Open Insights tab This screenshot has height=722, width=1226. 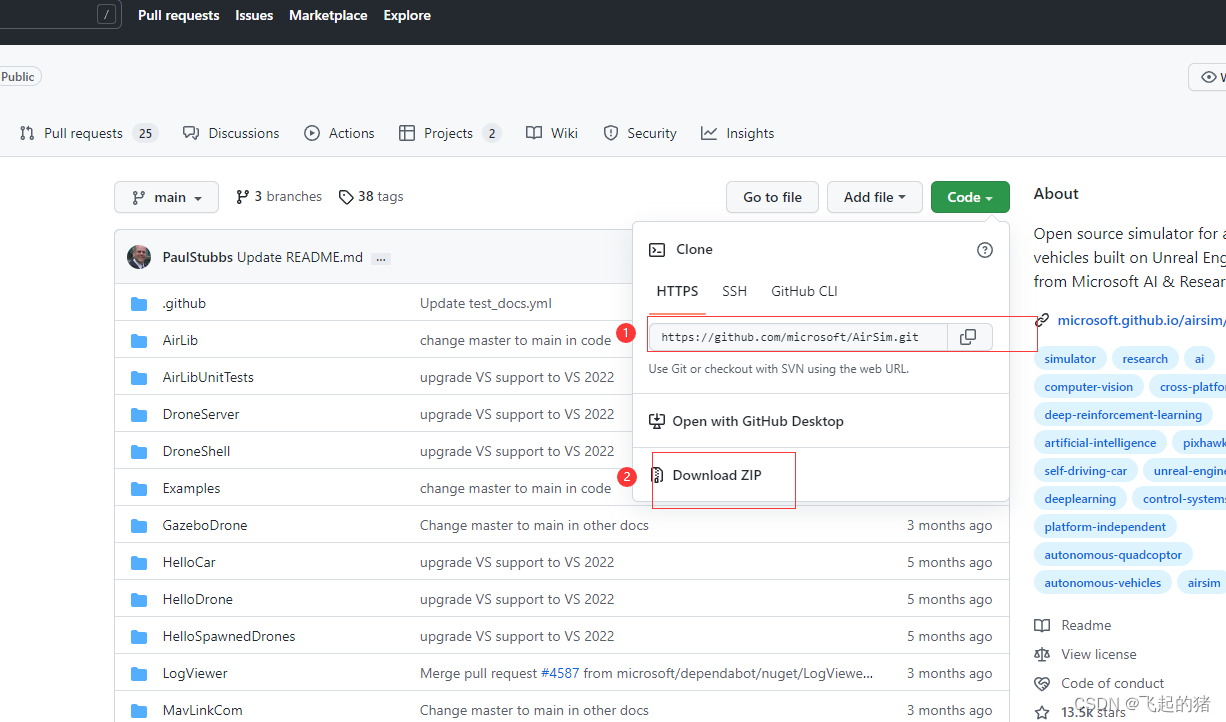click(738, 133)
